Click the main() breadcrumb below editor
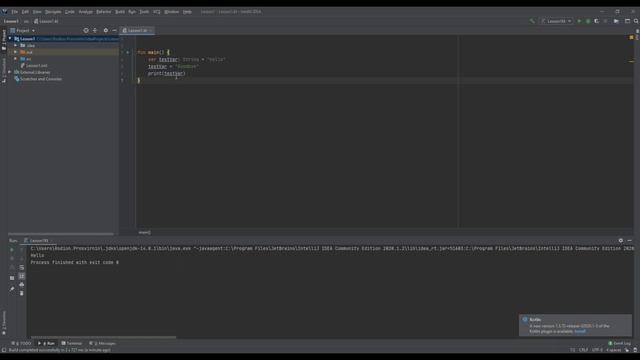640x360 pixels. [x=144, y=232]
